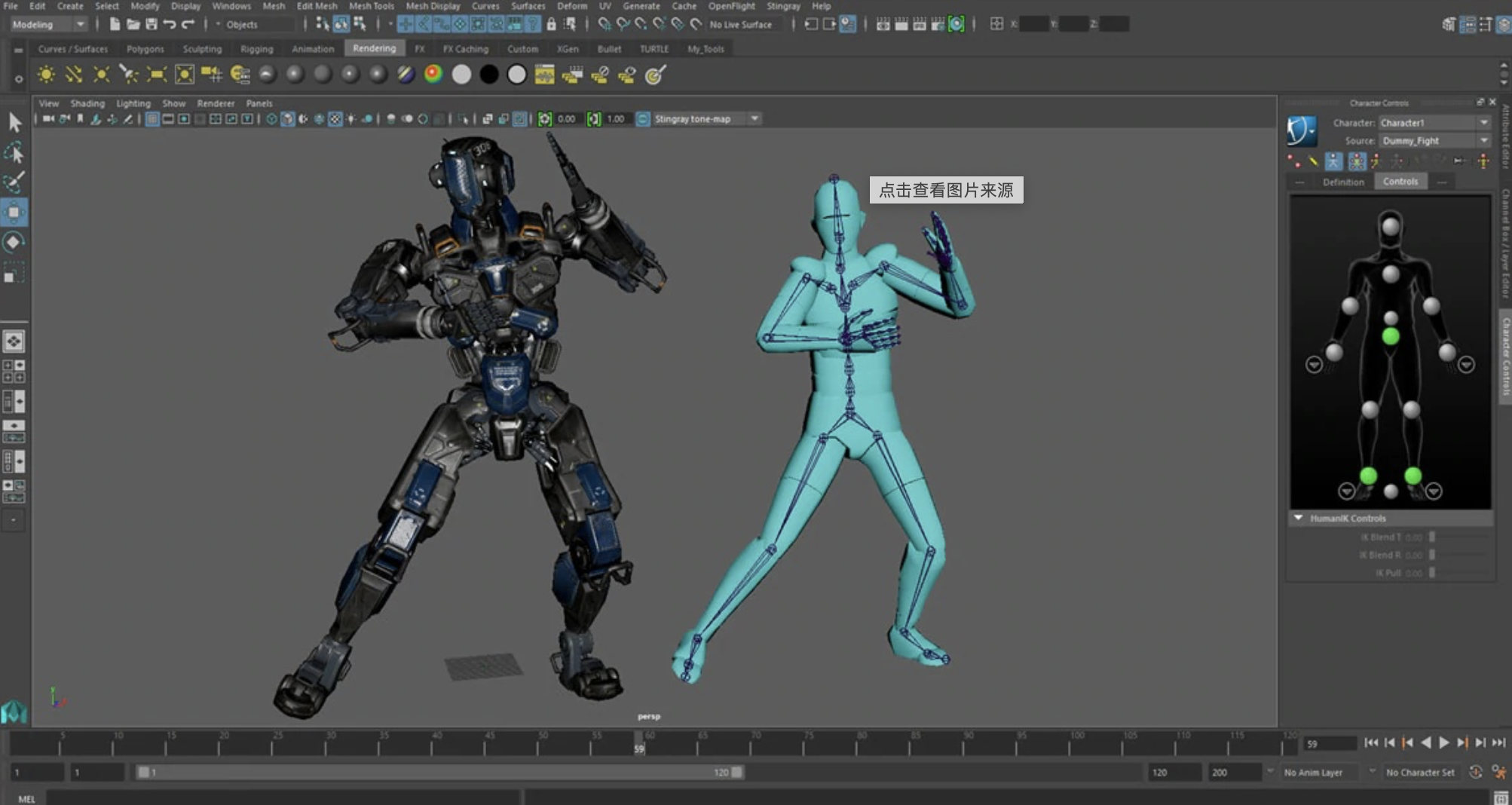
Task: Click the HumanIK character icon button
Action: [1302, 131]
